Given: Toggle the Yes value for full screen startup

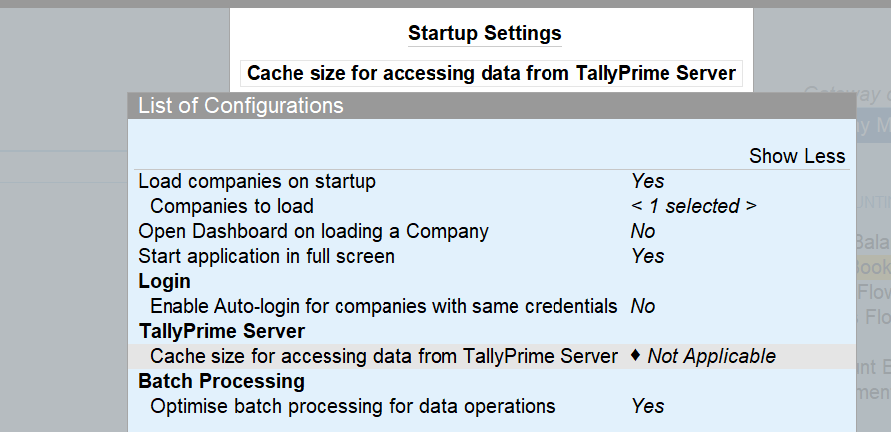Looking at the screenshot, I should pyautogui.click(x=648, y=256).
